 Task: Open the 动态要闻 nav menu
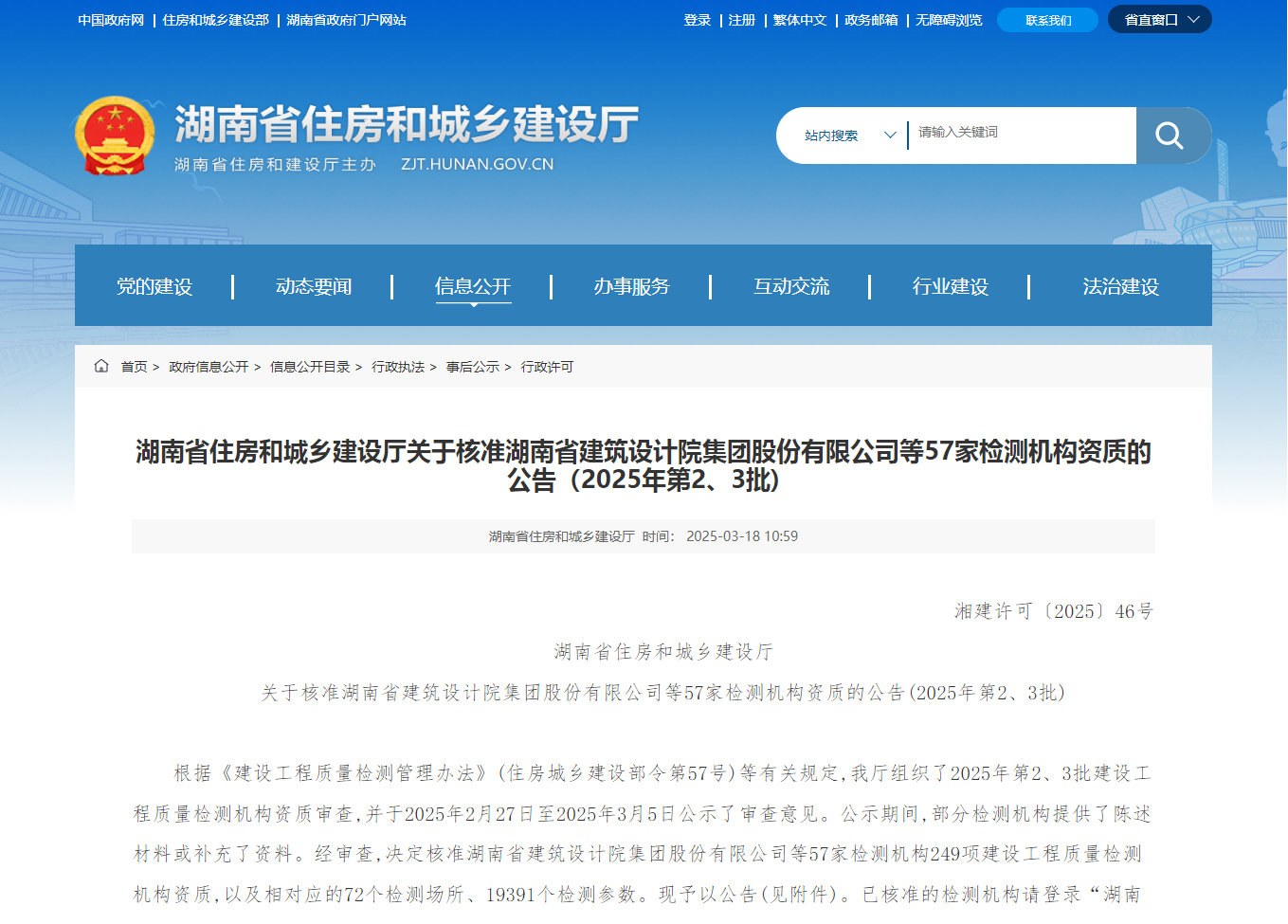click(314, 286)
